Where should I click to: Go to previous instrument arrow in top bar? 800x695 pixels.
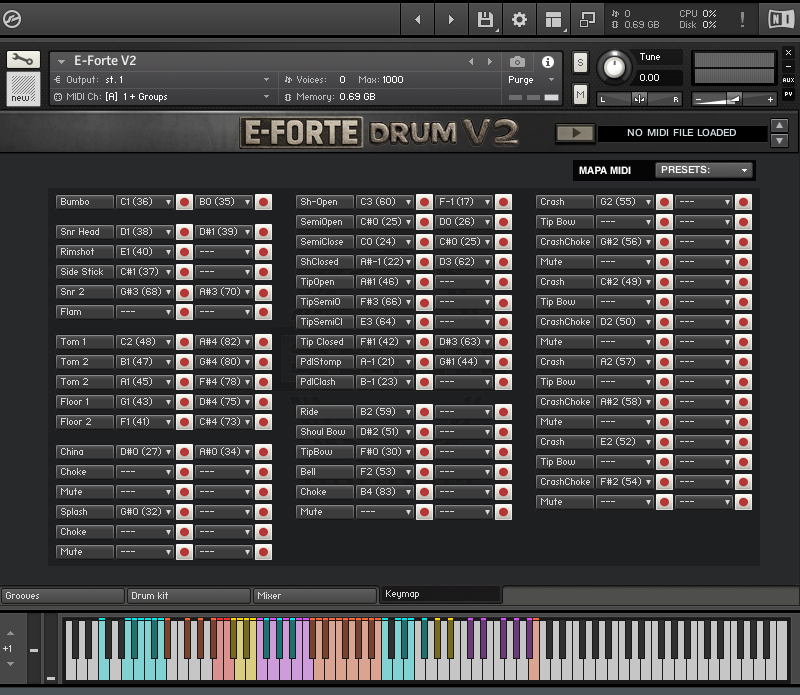(x=417, y=19)
